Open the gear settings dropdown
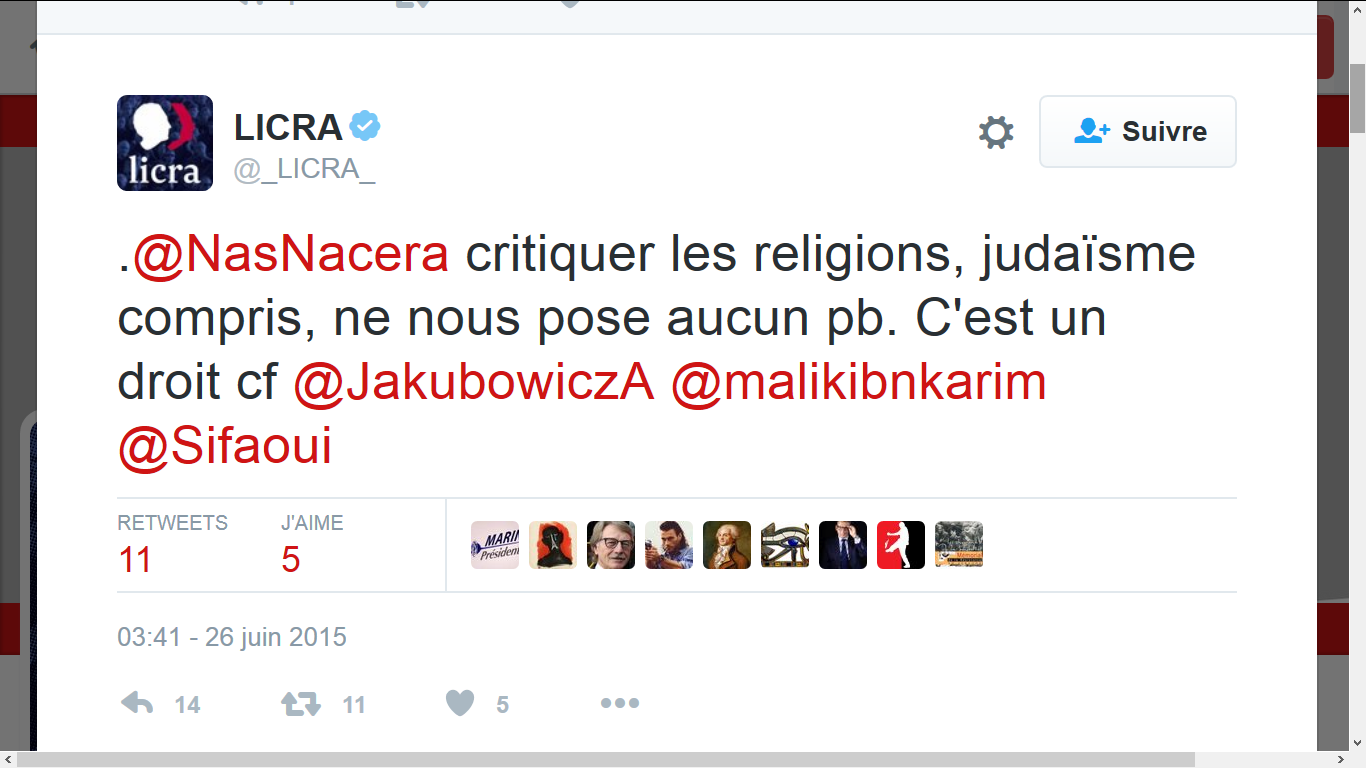 coord(996,132)
